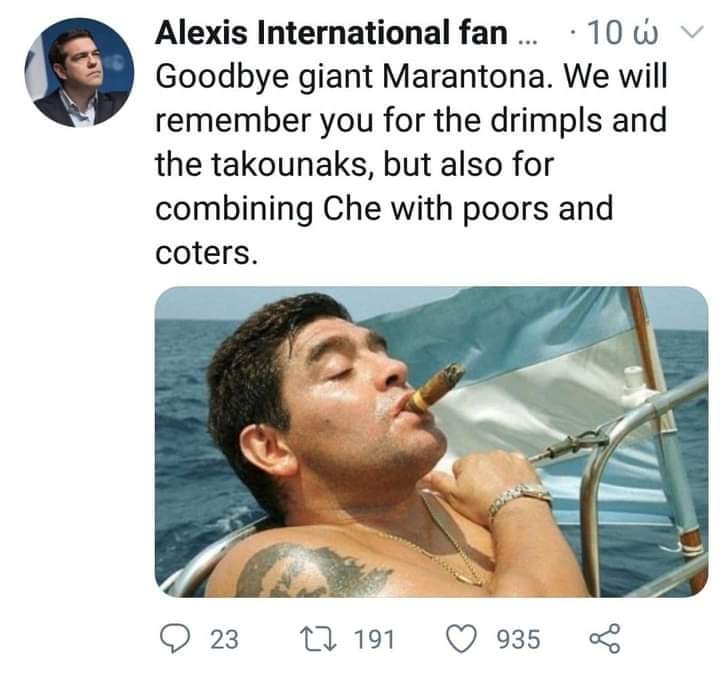Viewport: 720px width, 673px height.
Task: Click the wristwatch in the attached photo
Action: pos(519,499)
